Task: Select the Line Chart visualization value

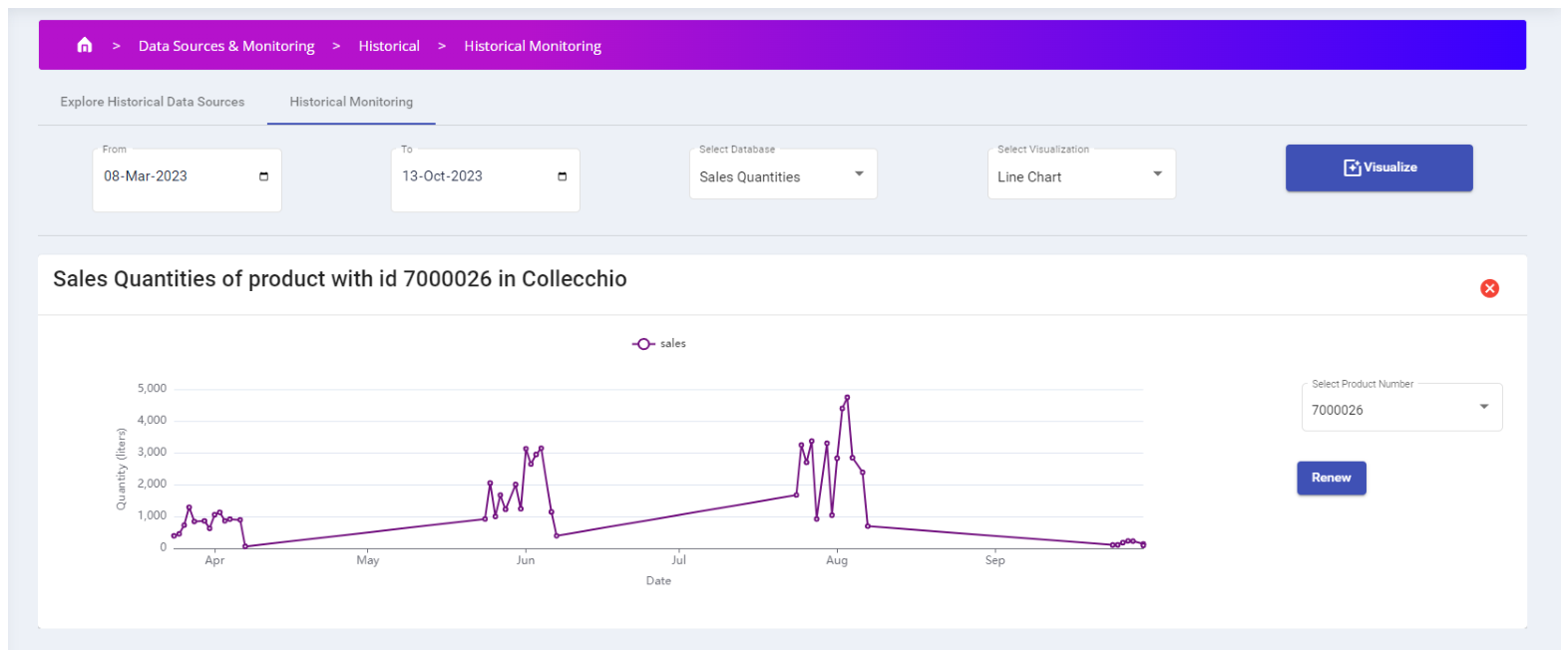Action: tap(1029, 176)
